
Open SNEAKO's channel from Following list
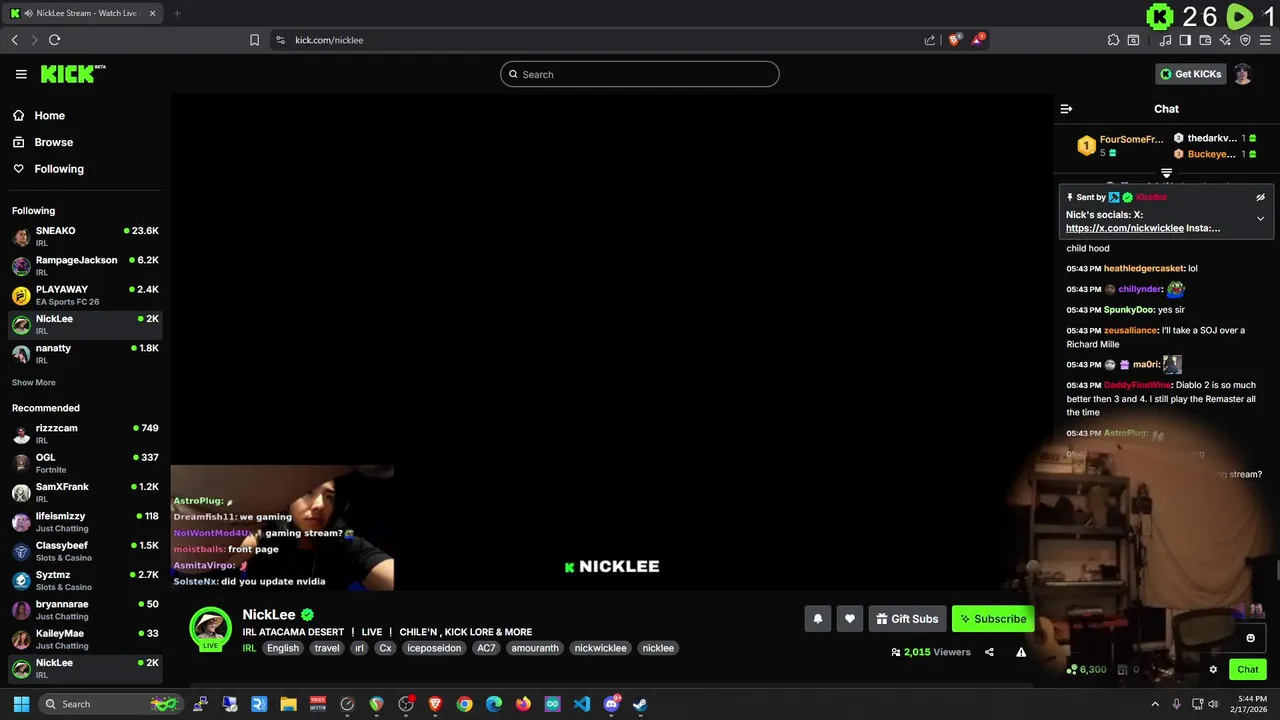point(85,237)
